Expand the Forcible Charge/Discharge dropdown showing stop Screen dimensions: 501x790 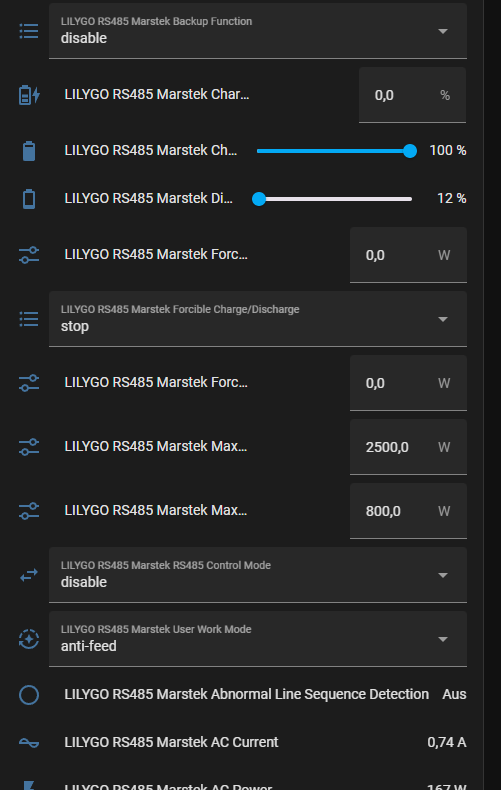258,319
